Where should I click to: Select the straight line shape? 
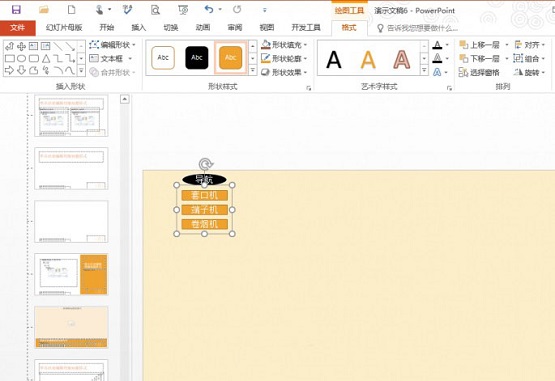(58, 46)
